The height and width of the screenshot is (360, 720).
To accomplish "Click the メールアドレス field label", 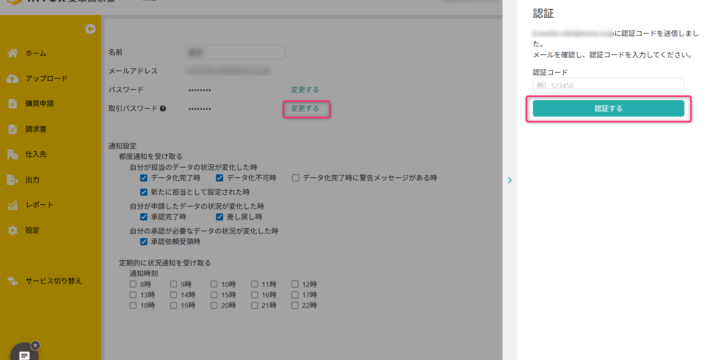I will tap(133, 71).
